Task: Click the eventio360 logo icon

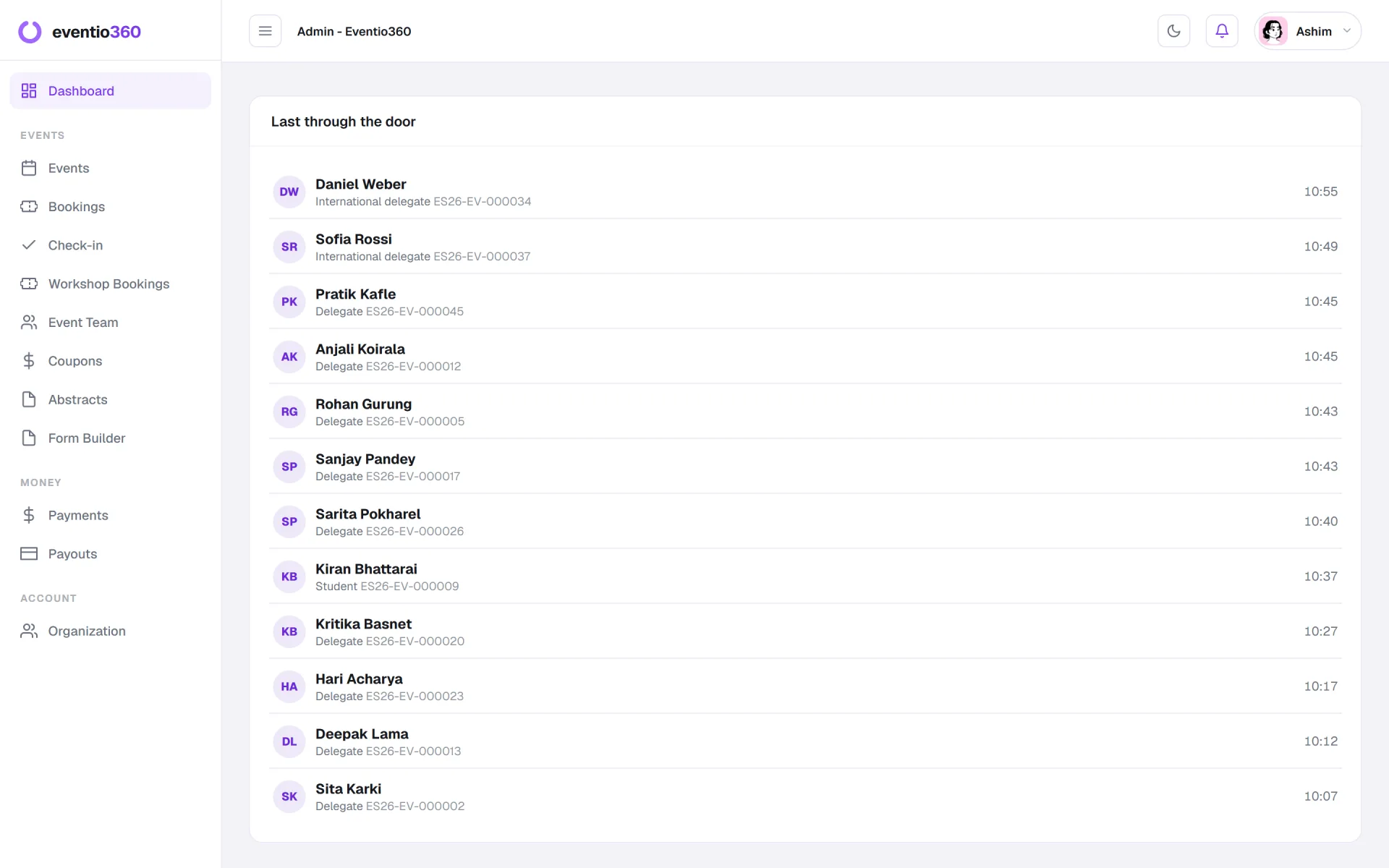Action: 30,32
